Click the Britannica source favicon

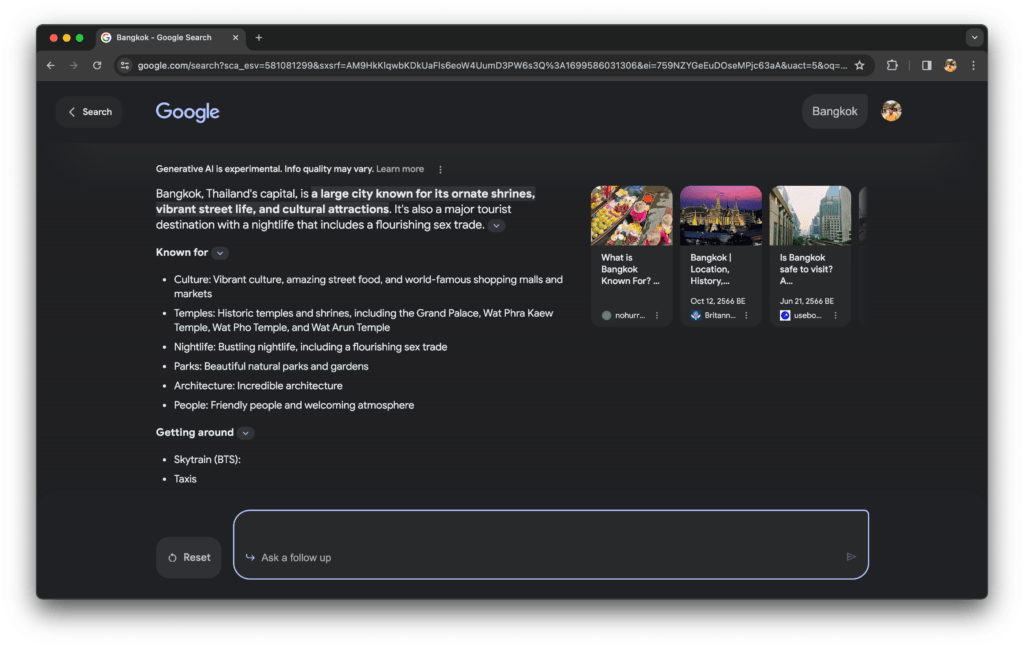tap(696, 315)
